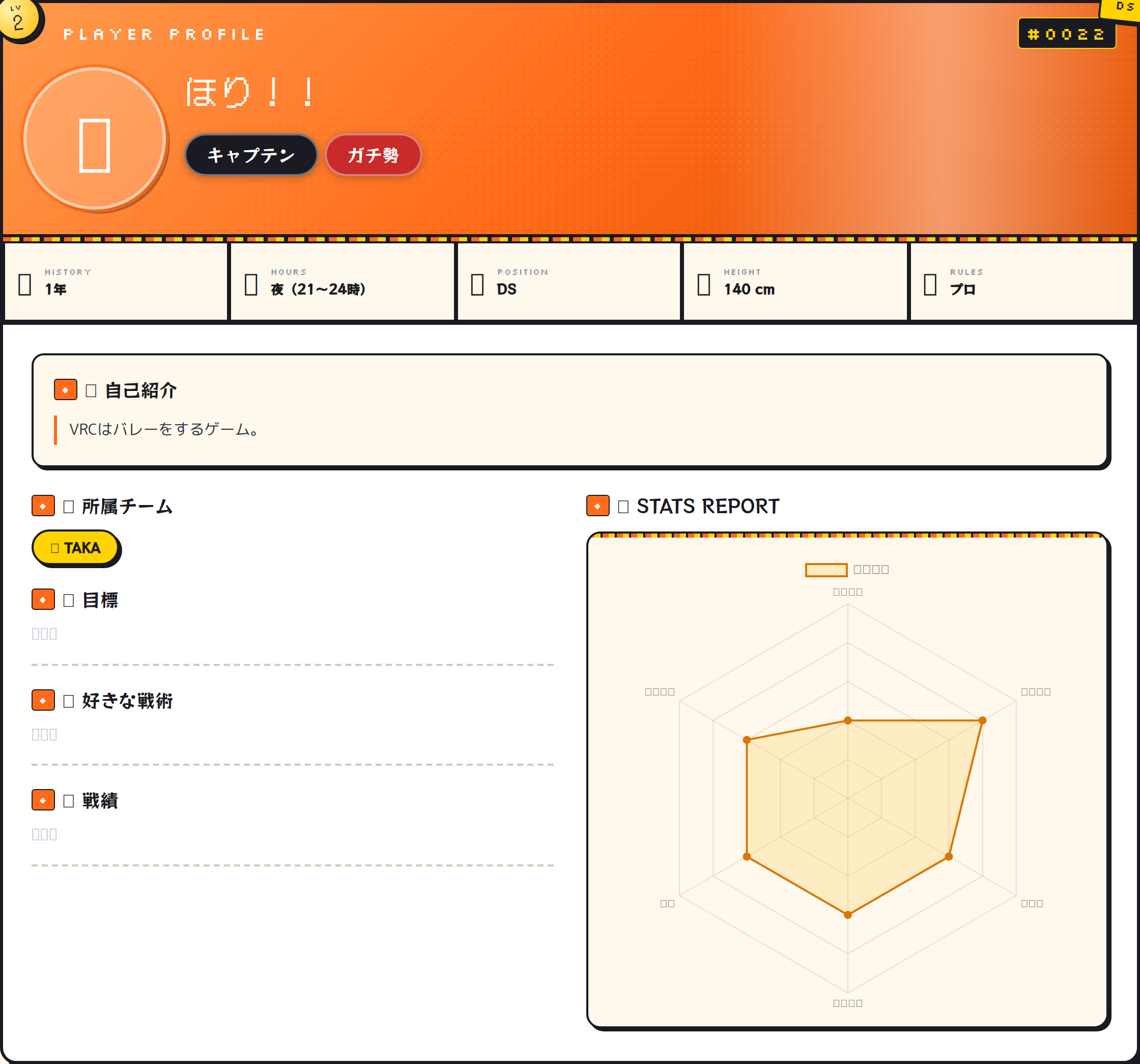The height and width of the screenshot is (1064, 1140).
Task: Toggle the radar chart legend swatch
Action: [x=826, y=570]
